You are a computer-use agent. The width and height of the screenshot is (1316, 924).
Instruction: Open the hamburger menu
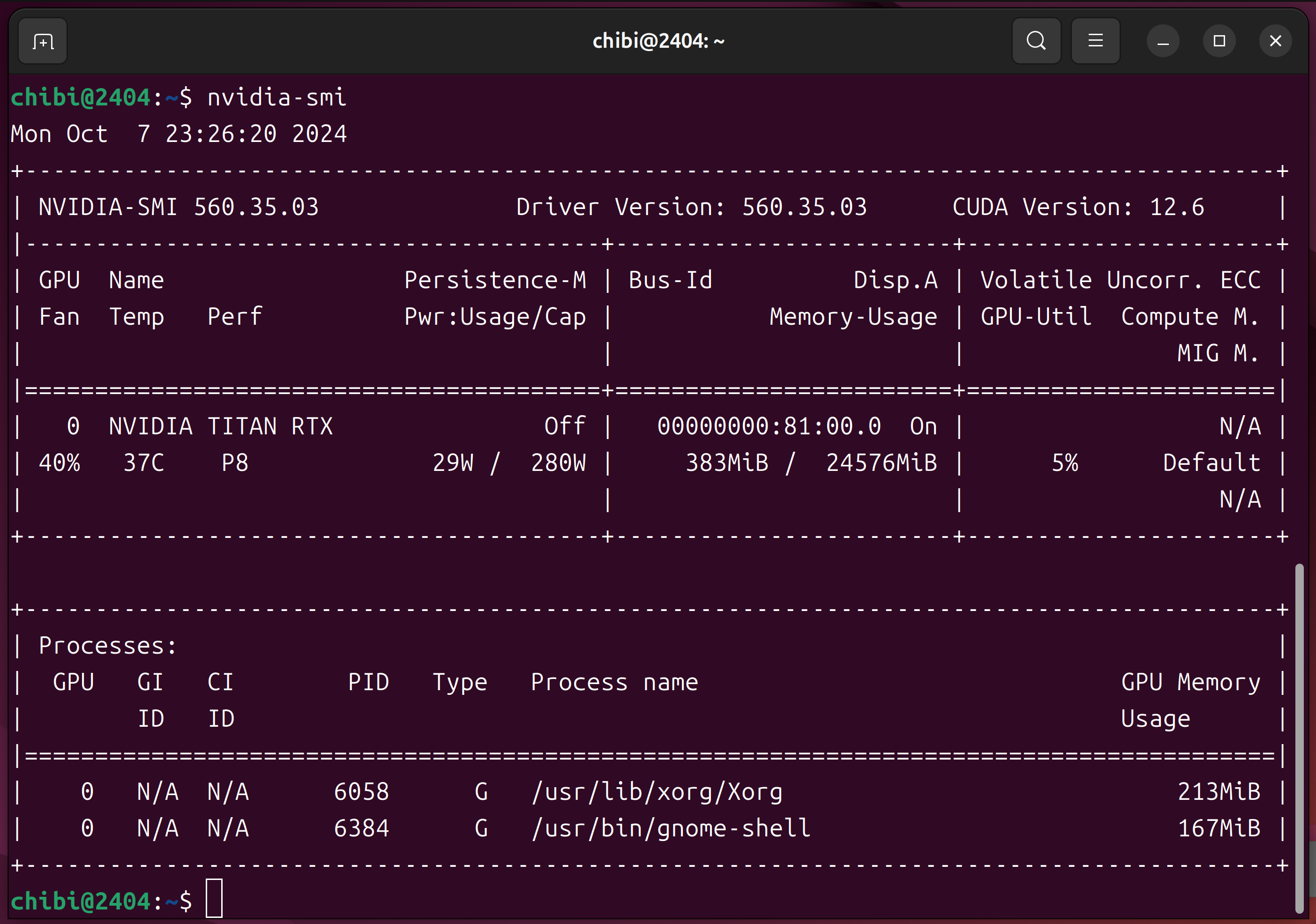[x=1095, y=41]
